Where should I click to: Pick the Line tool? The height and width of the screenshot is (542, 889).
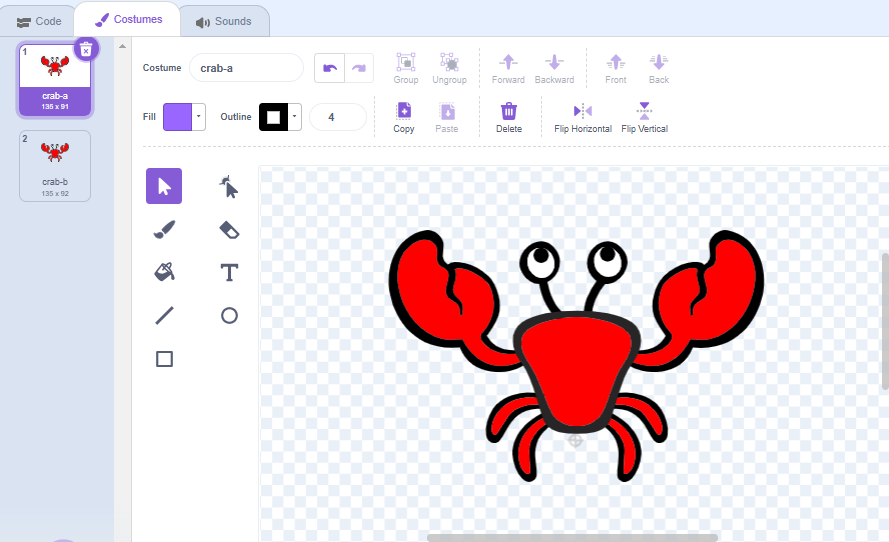coord(164,316)
